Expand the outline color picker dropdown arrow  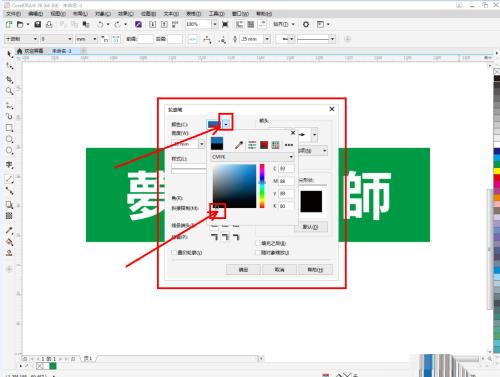pos(226,125)
